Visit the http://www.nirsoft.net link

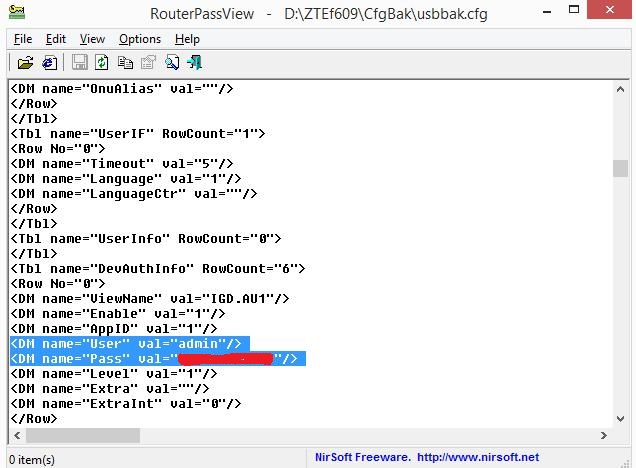tap(478, 457)
